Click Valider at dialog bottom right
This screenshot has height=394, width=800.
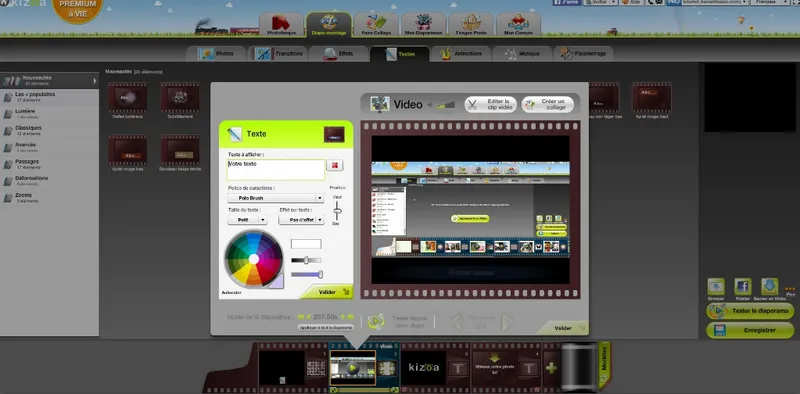coord(563,328)
